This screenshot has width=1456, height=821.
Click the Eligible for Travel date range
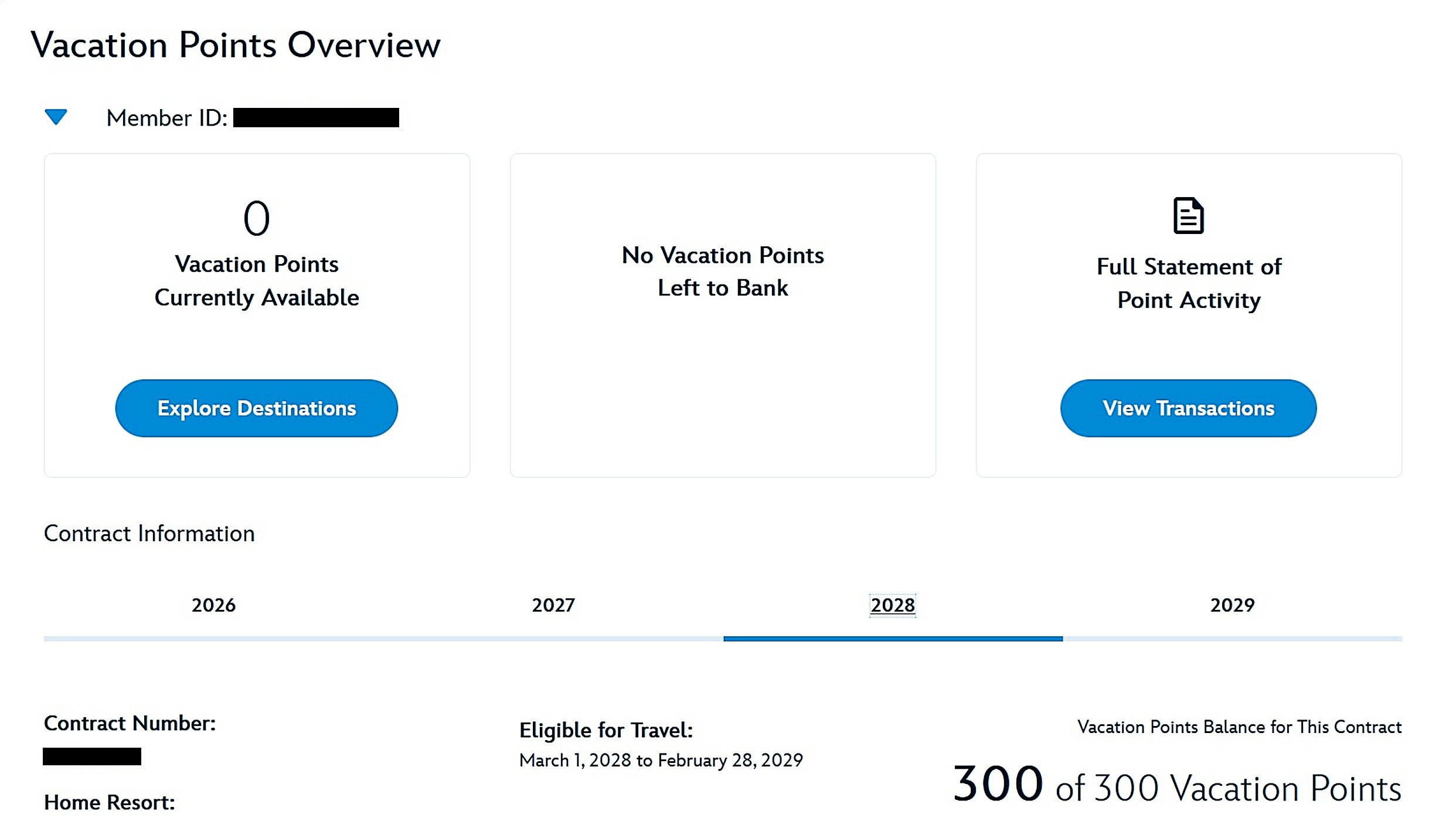point(661,760)
